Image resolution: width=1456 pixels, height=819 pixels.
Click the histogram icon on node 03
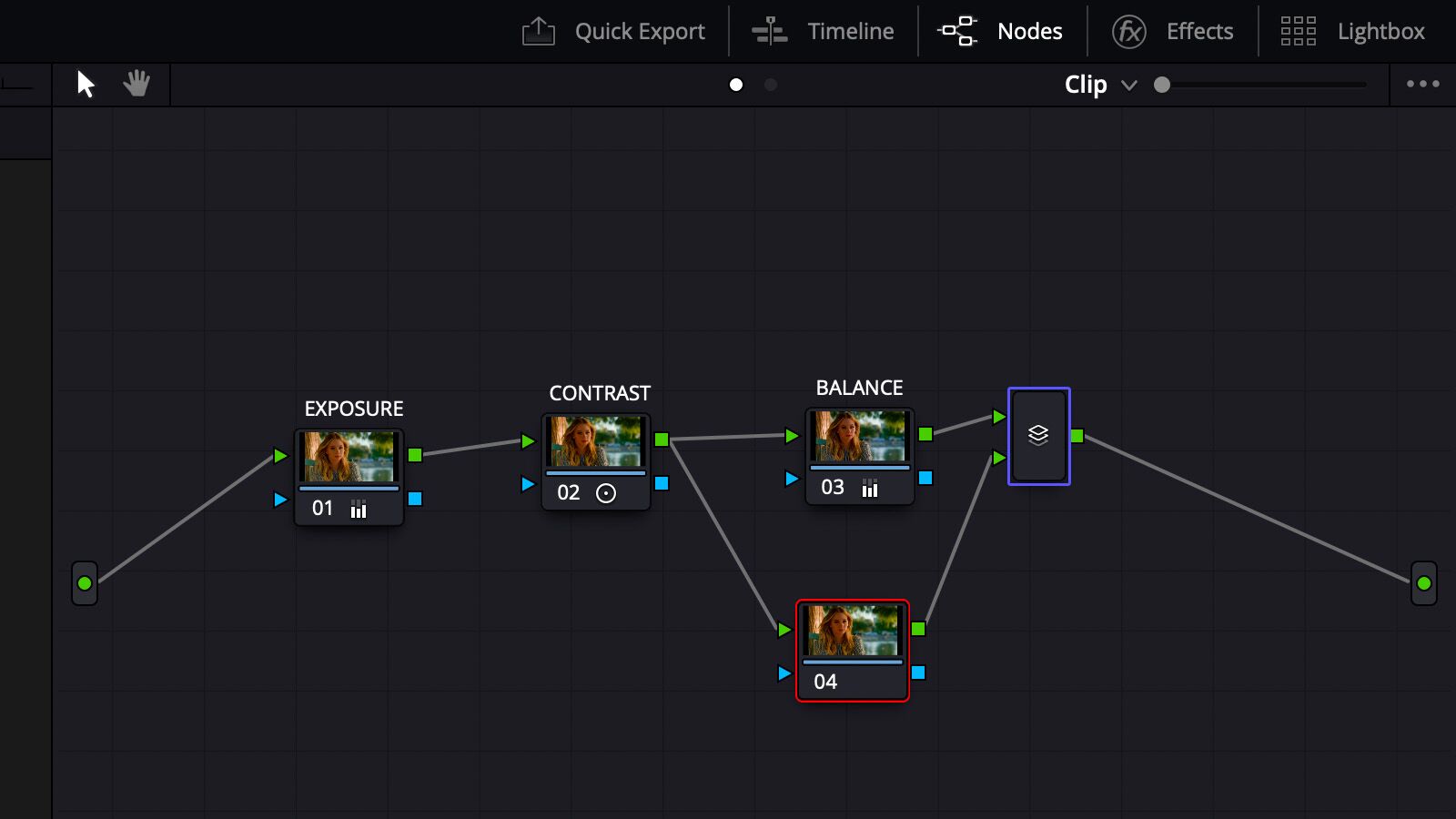pos(870,488)
